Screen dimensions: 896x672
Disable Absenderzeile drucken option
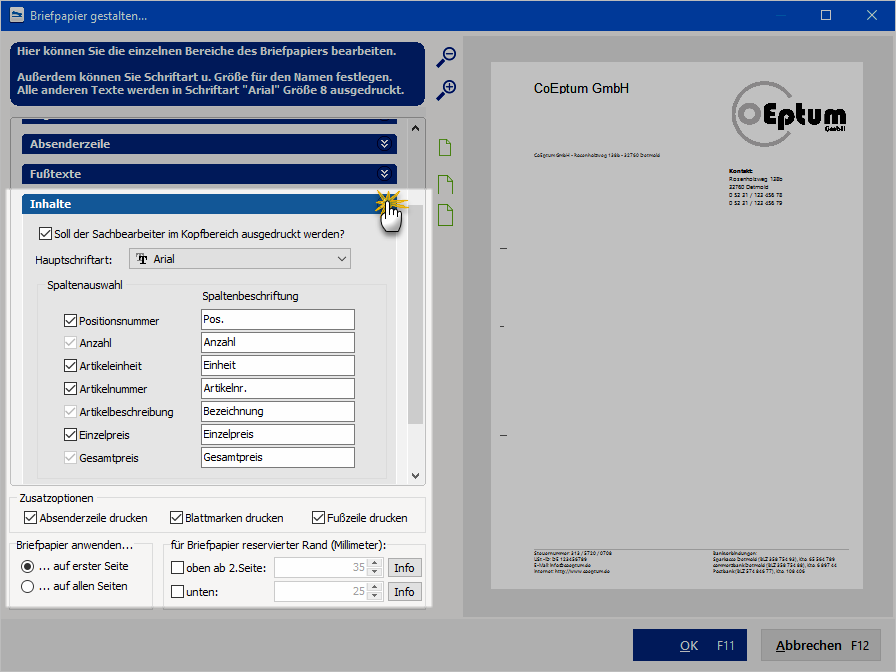pyautogui.click(x=30, y=518)
